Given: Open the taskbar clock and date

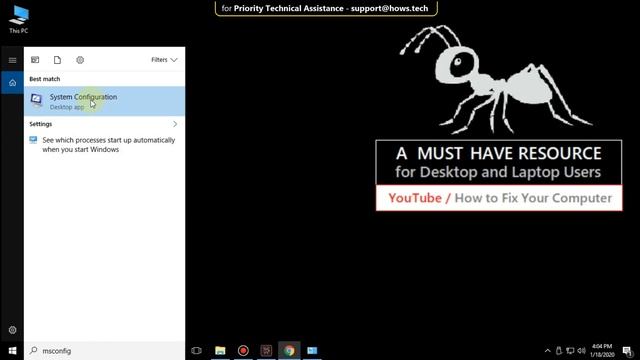Looking at the screenshot, I should tap(602, 351).
